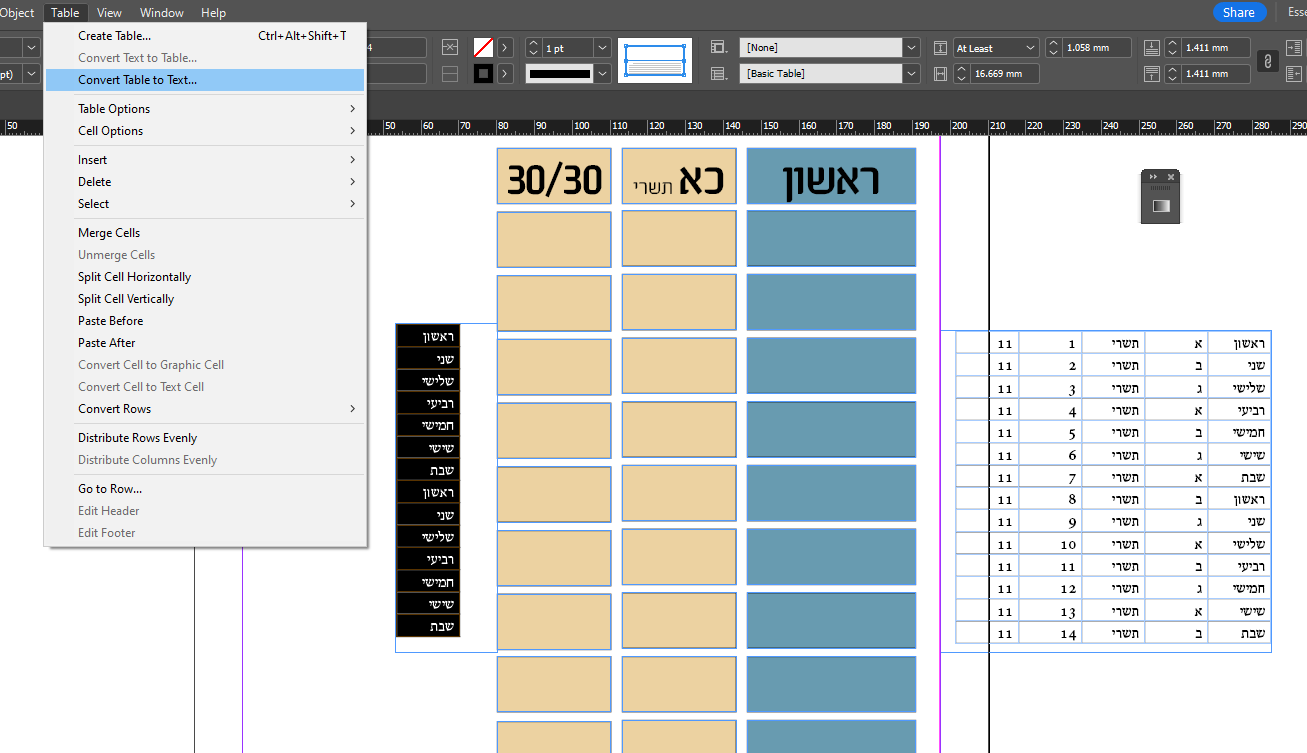The image size is (1307, 753).
Task: Open the 1 pt stroke weight dropdown
Action: (x=601, y=47)
